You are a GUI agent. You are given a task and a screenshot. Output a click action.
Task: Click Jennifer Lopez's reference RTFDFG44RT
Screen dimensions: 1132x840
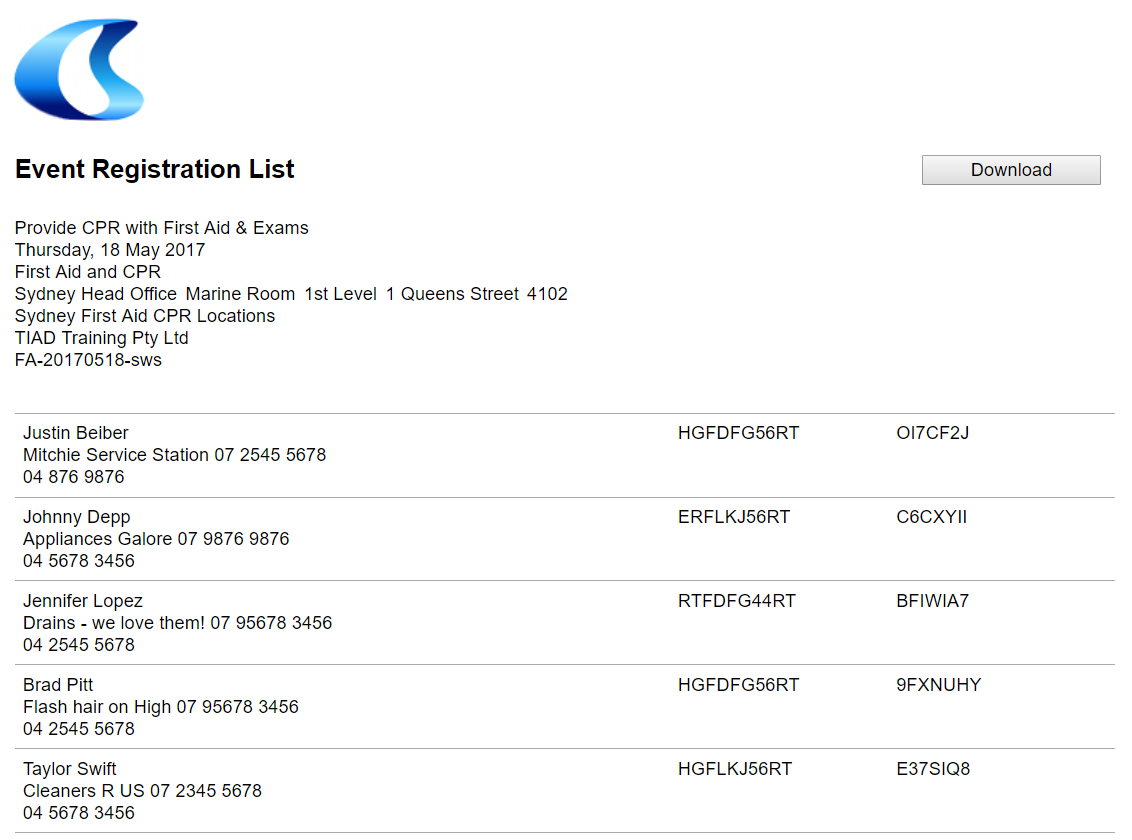pyautogui.click(x=736, y=601)
